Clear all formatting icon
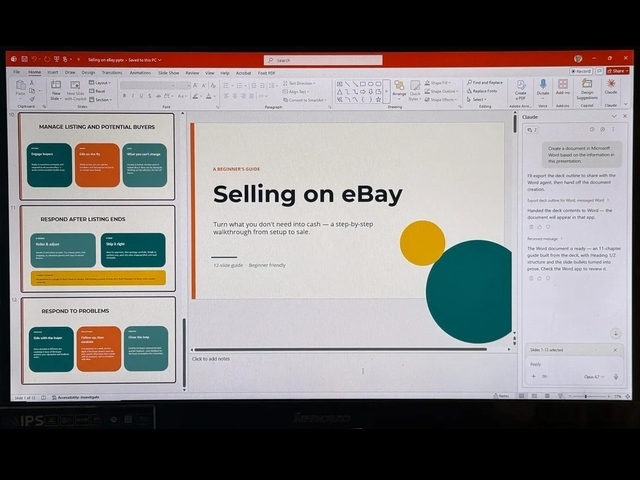Viewport: 640px width, 480px height. (213, 85)
